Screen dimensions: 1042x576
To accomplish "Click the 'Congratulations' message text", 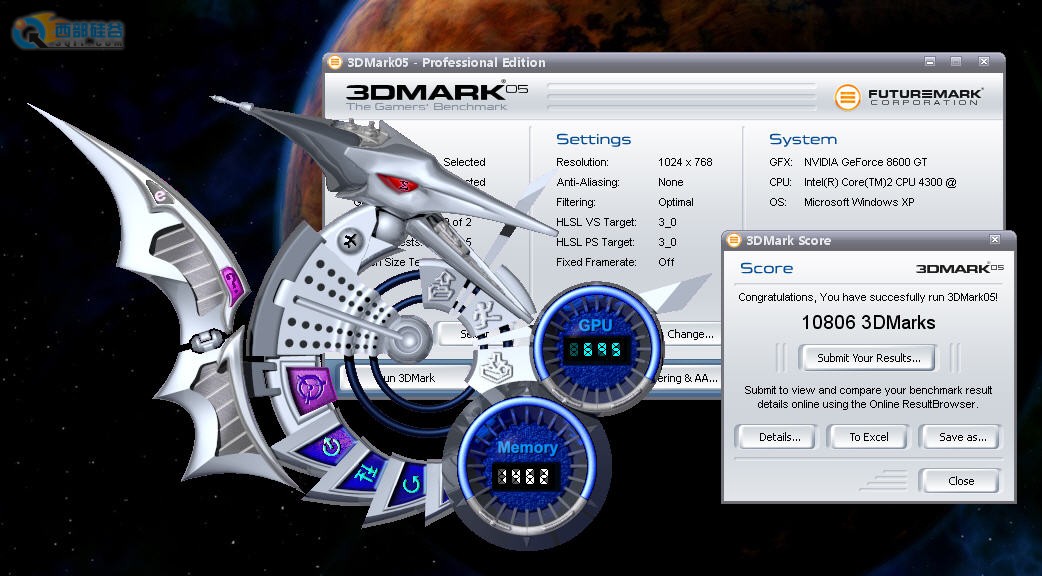I will 868,298.
